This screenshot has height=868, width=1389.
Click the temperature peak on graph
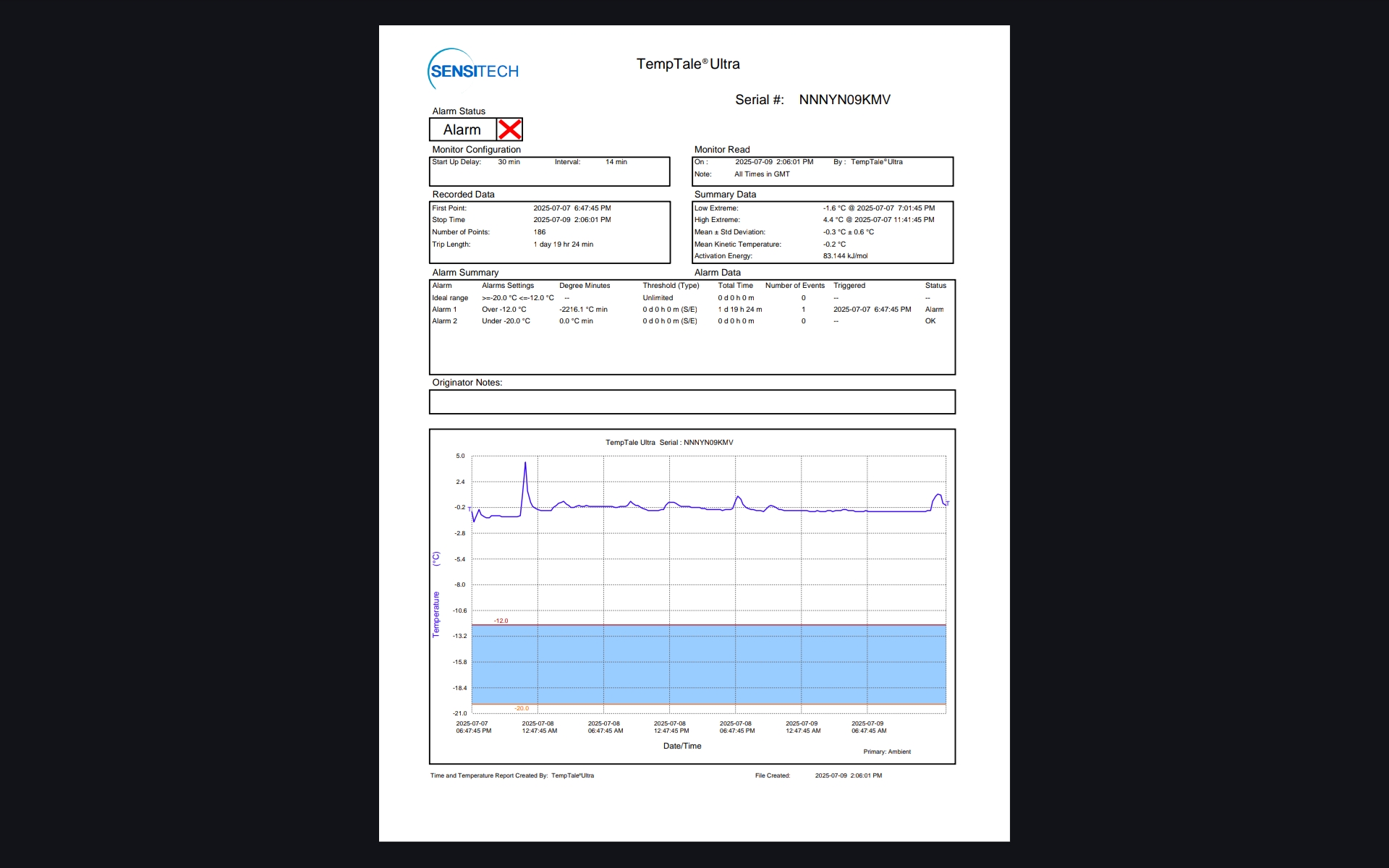point(525,464)
